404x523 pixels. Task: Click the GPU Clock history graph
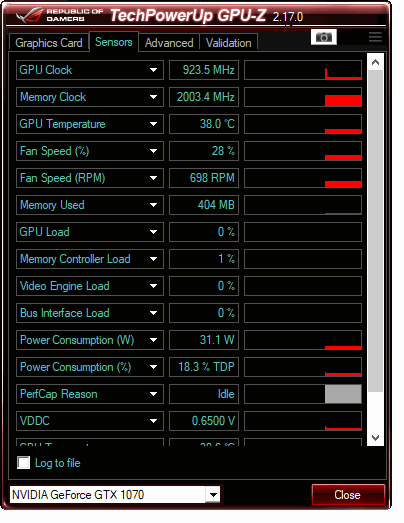(303, 70)
